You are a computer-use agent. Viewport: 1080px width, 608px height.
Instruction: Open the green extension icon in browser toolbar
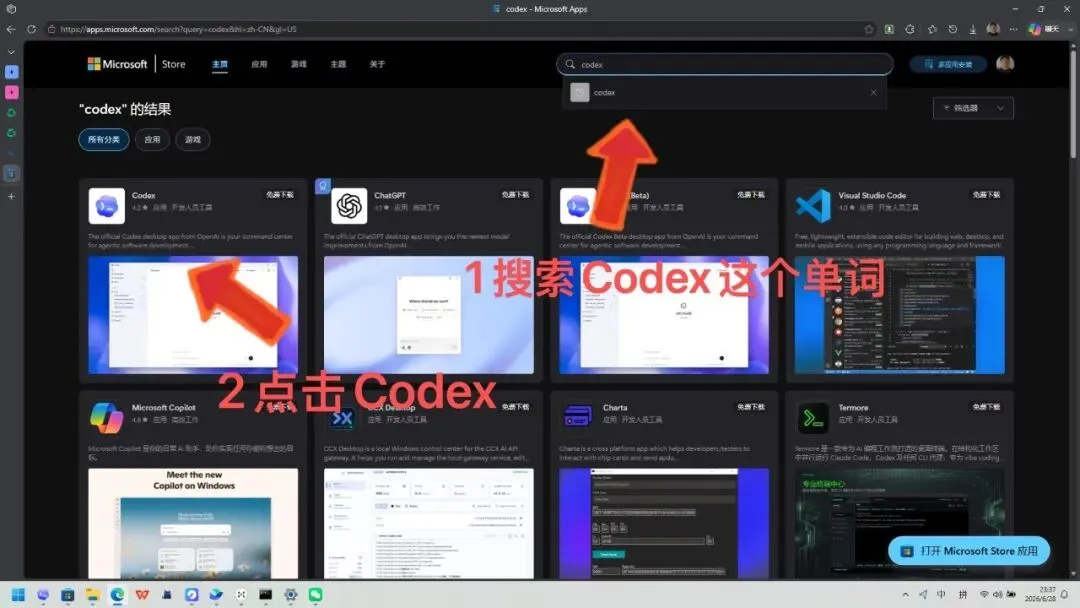point(889,29)
